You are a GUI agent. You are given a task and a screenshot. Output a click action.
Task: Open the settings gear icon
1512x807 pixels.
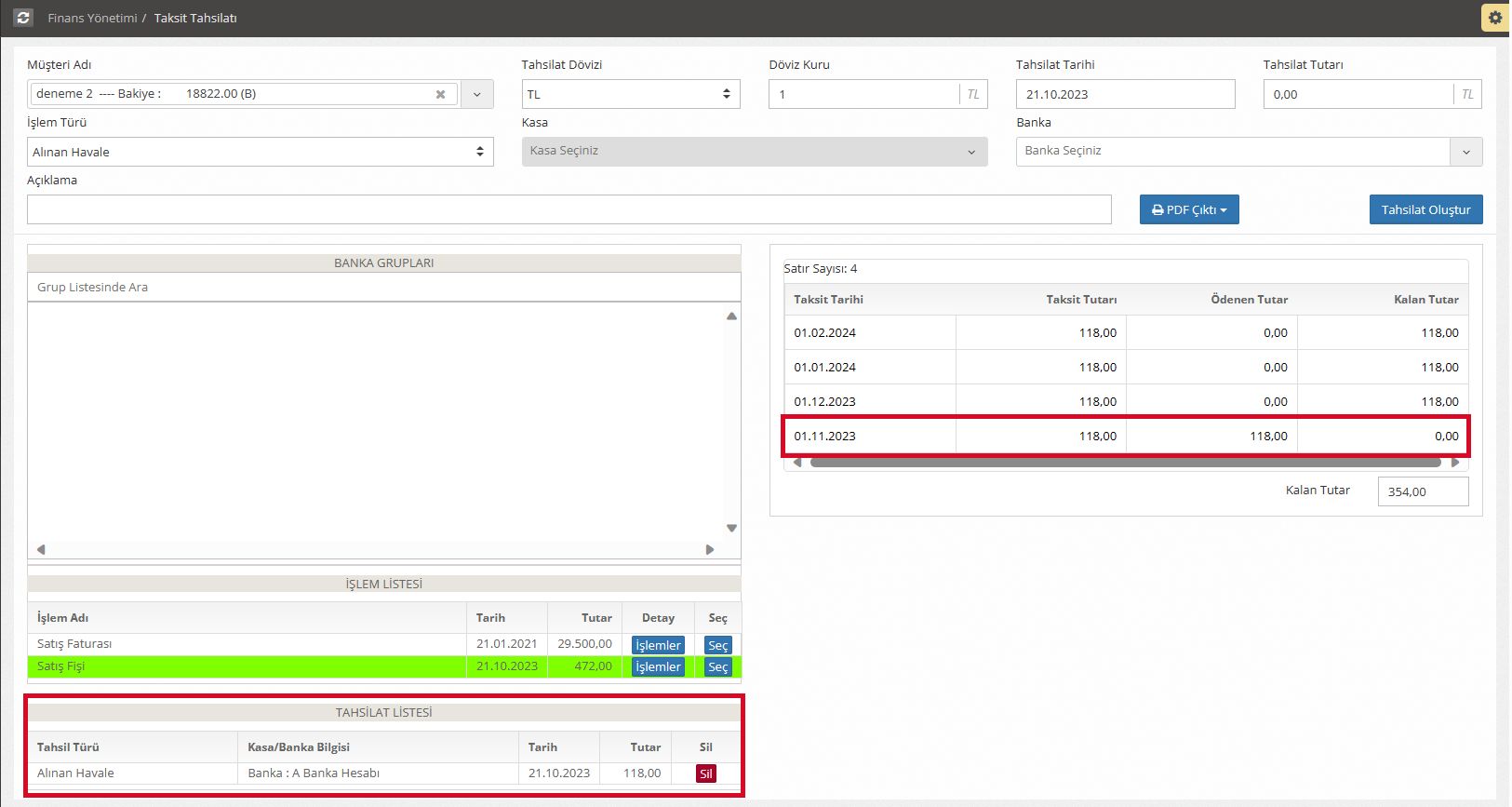tap(1495, 18)
